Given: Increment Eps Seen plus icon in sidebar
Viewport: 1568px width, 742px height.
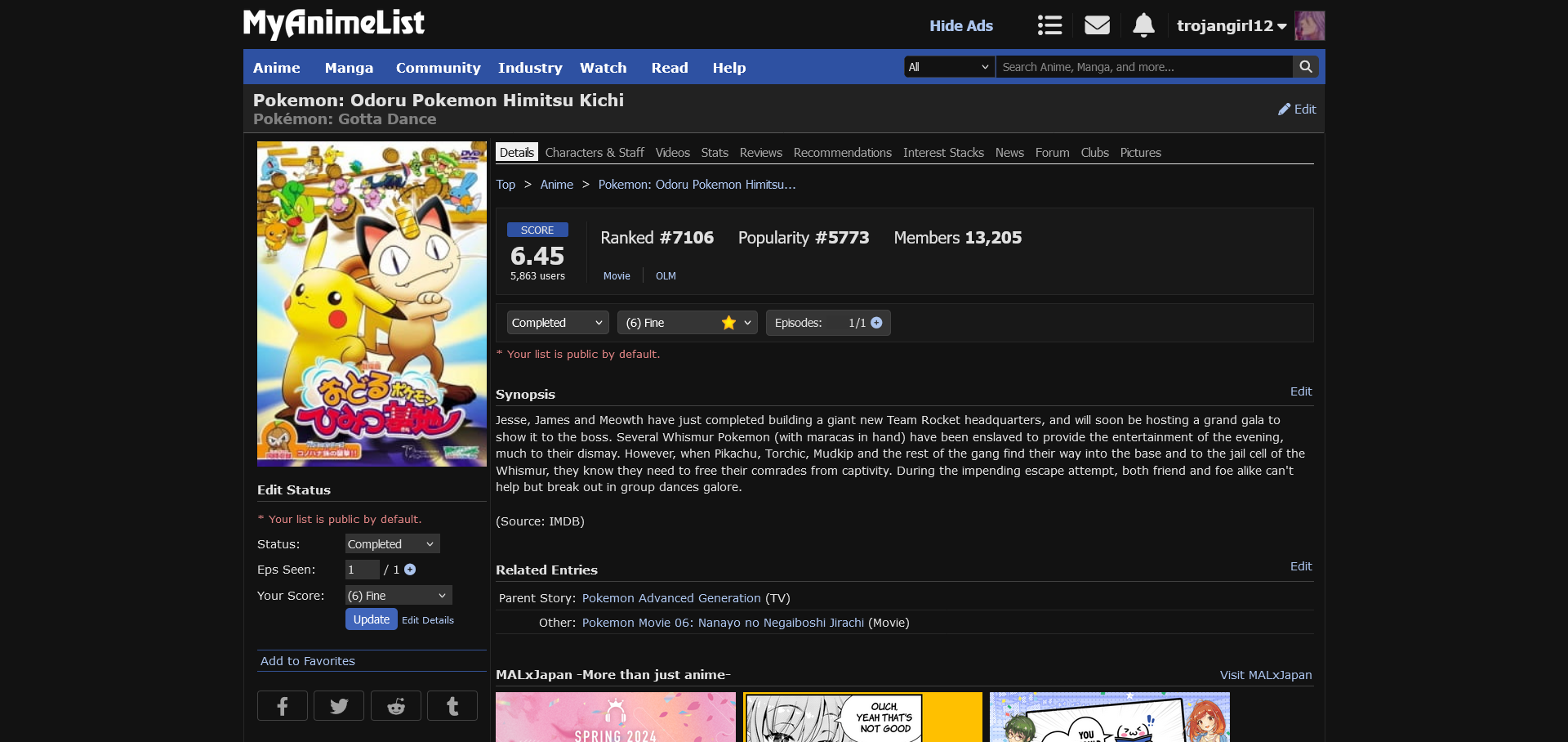Looking at the screenshot, I should pos(410,570).
